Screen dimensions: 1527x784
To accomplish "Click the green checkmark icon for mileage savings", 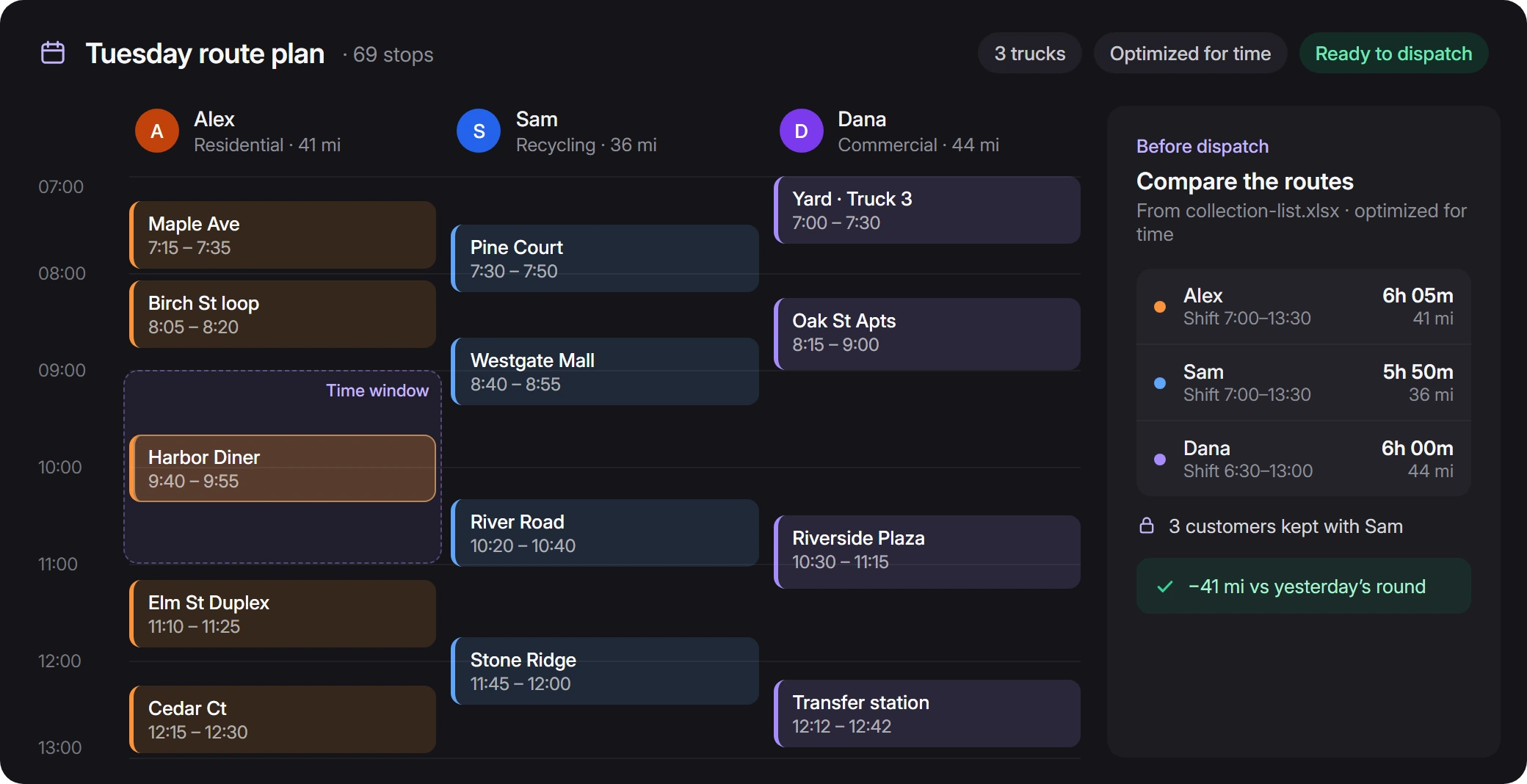I will (1165, 587).
